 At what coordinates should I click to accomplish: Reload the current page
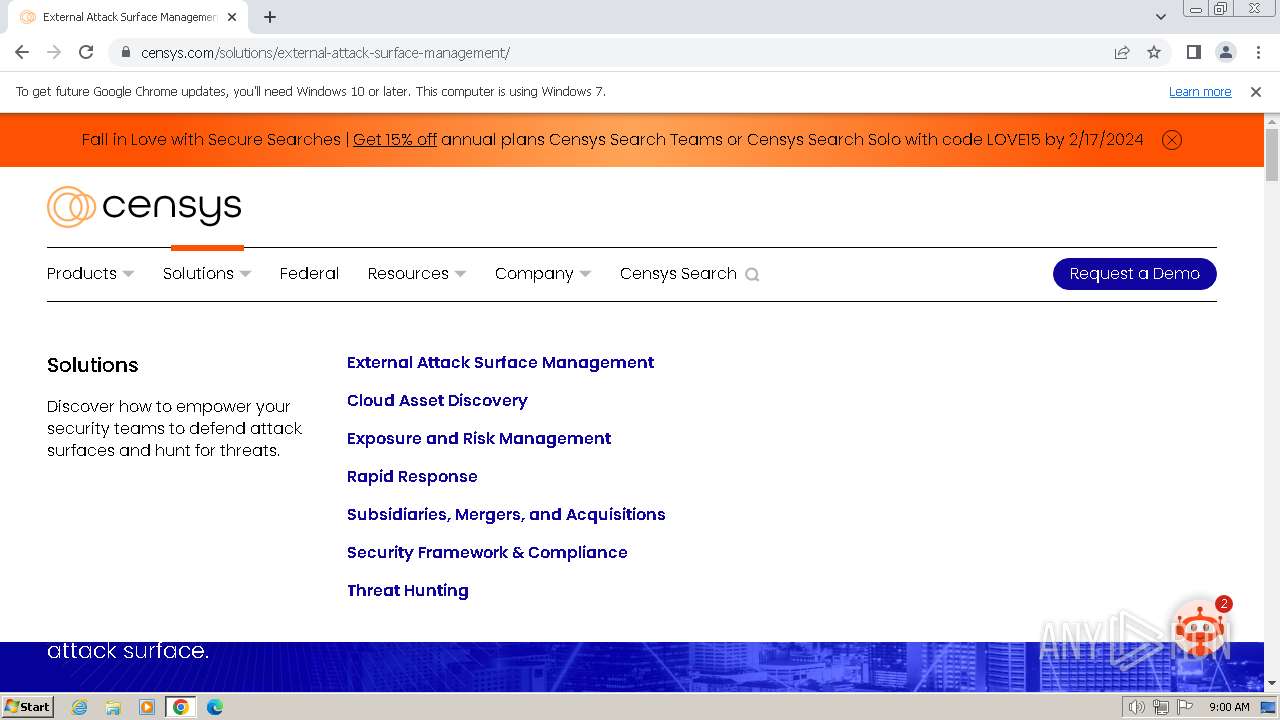tap(86, 52)
